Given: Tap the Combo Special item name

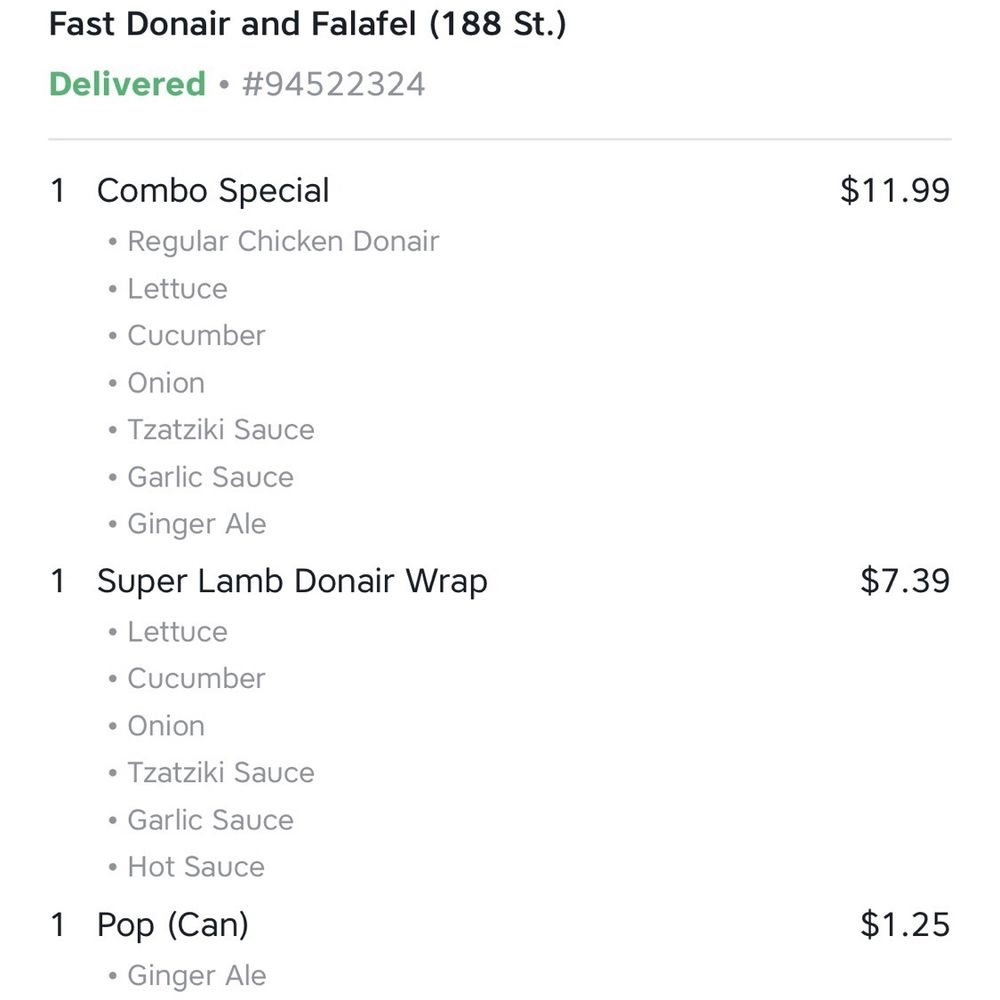Looking at the screenshot, I should tap(213, 191).
